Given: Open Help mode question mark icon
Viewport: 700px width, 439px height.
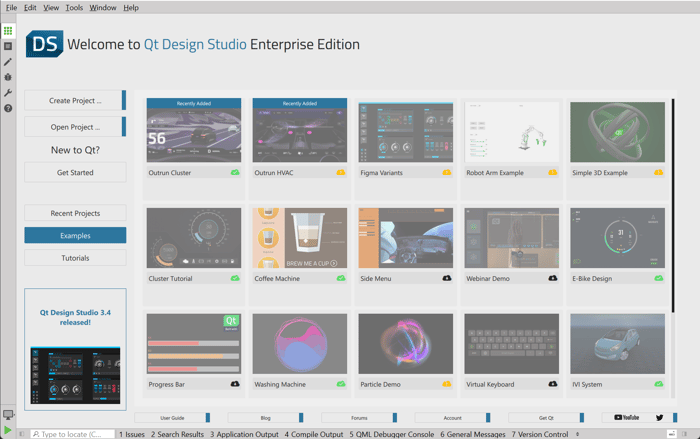Looking at the screenshot, I should coord(8,108).
